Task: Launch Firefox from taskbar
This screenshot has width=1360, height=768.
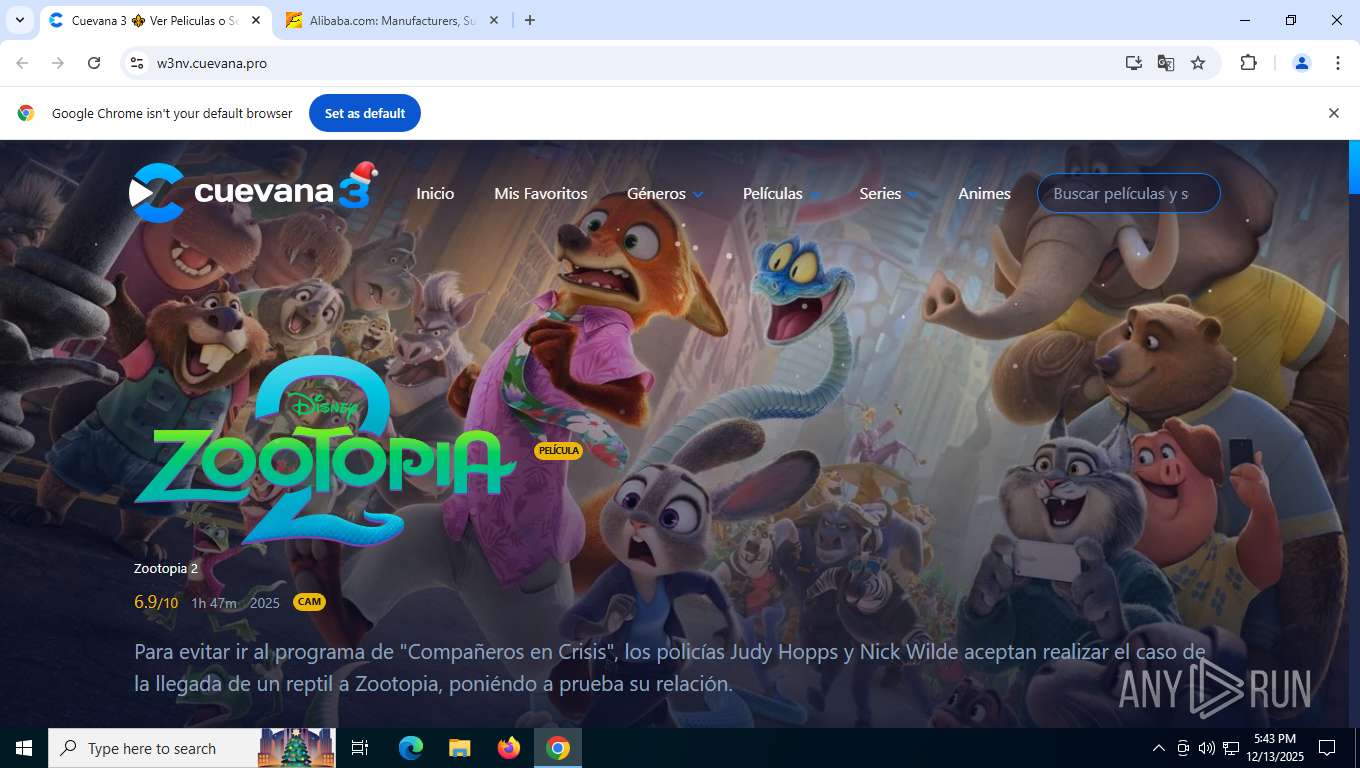Action: [509, 748]
